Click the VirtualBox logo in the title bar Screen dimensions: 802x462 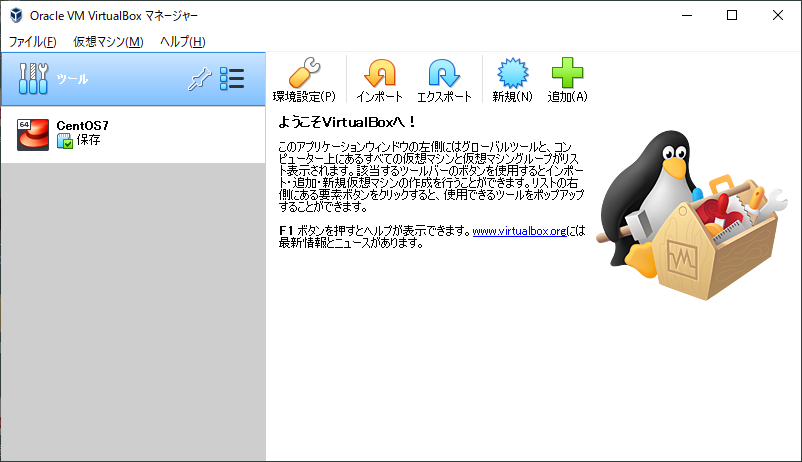16,15
